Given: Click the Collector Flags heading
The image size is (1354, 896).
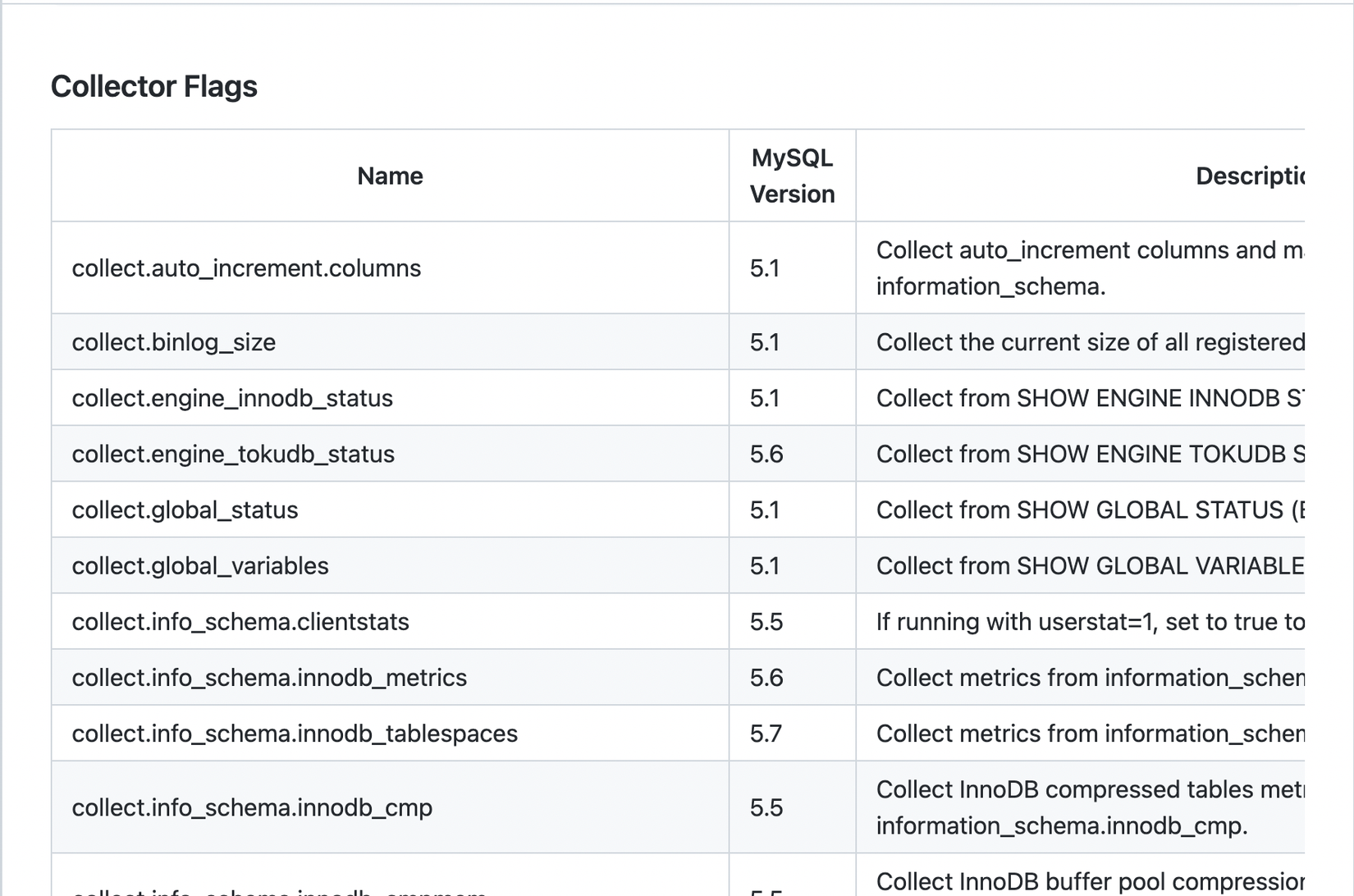Looking at the screenshot, I should (154, 86).
